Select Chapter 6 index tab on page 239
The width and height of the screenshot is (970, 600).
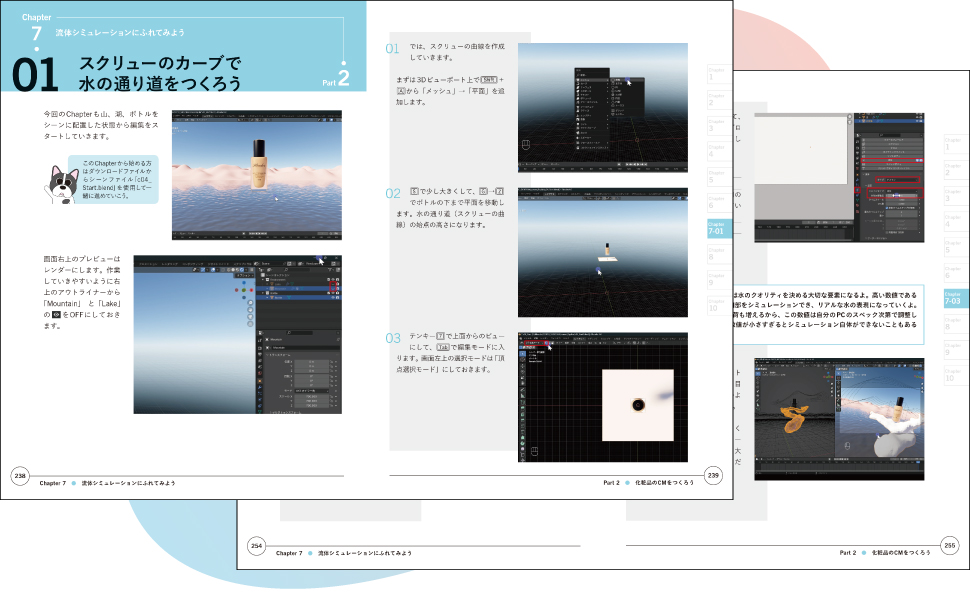coord(718,203)
